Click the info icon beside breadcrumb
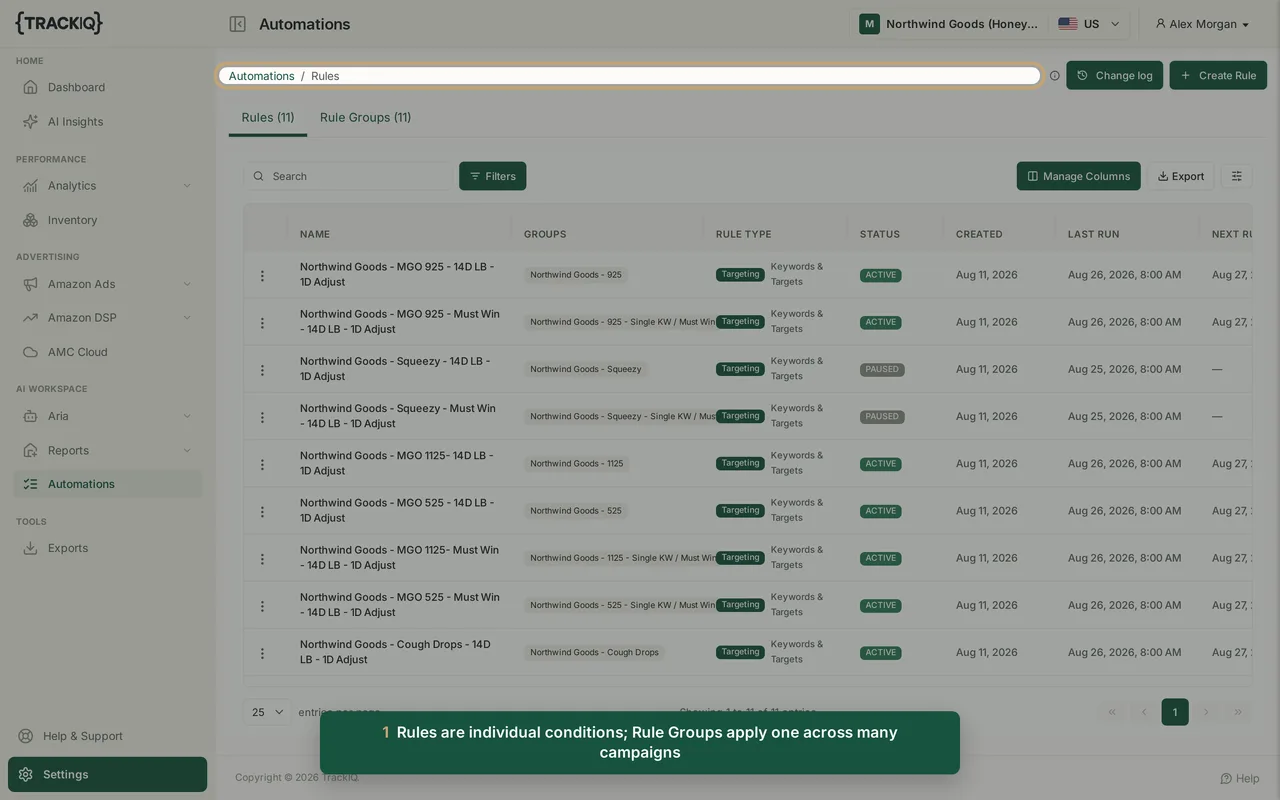The image size is (1280, 800). pyautogui.click(x=1054, y=76)
